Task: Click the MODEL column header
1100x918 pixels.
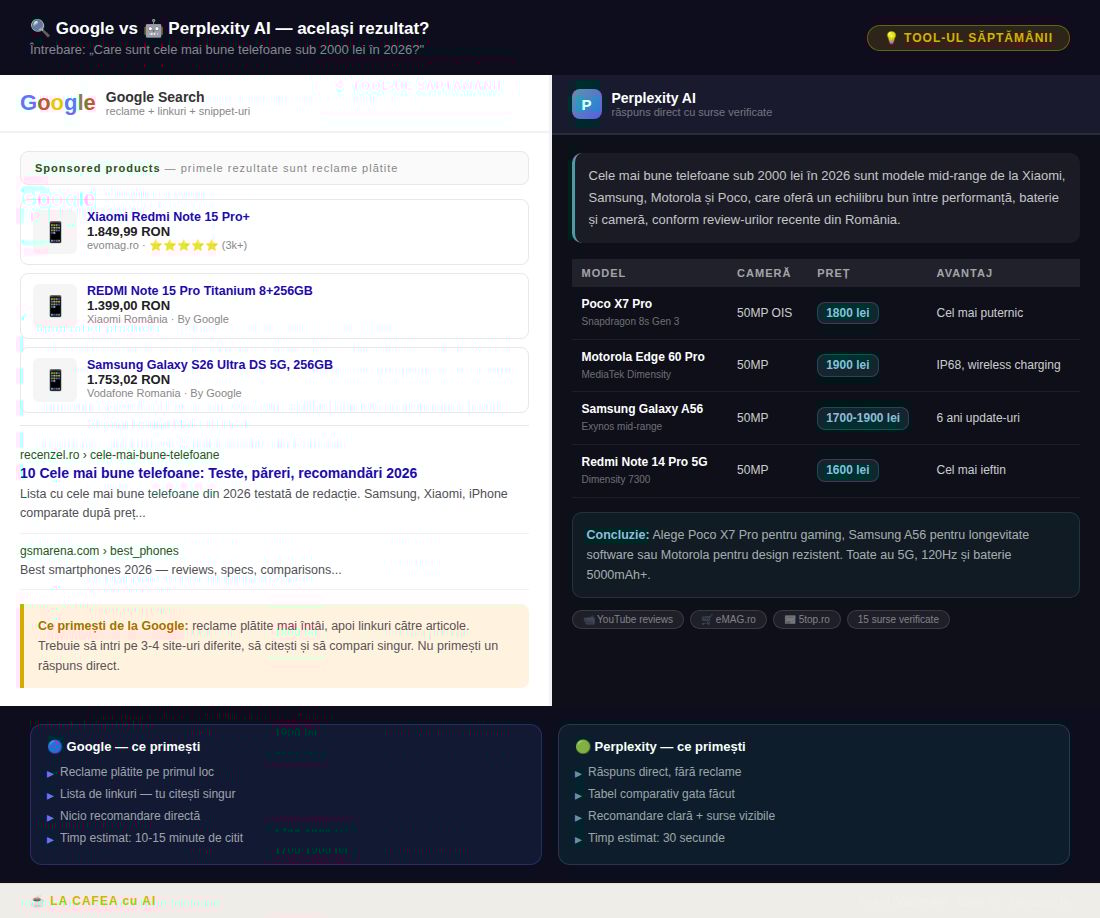Action: pos(603,274)
